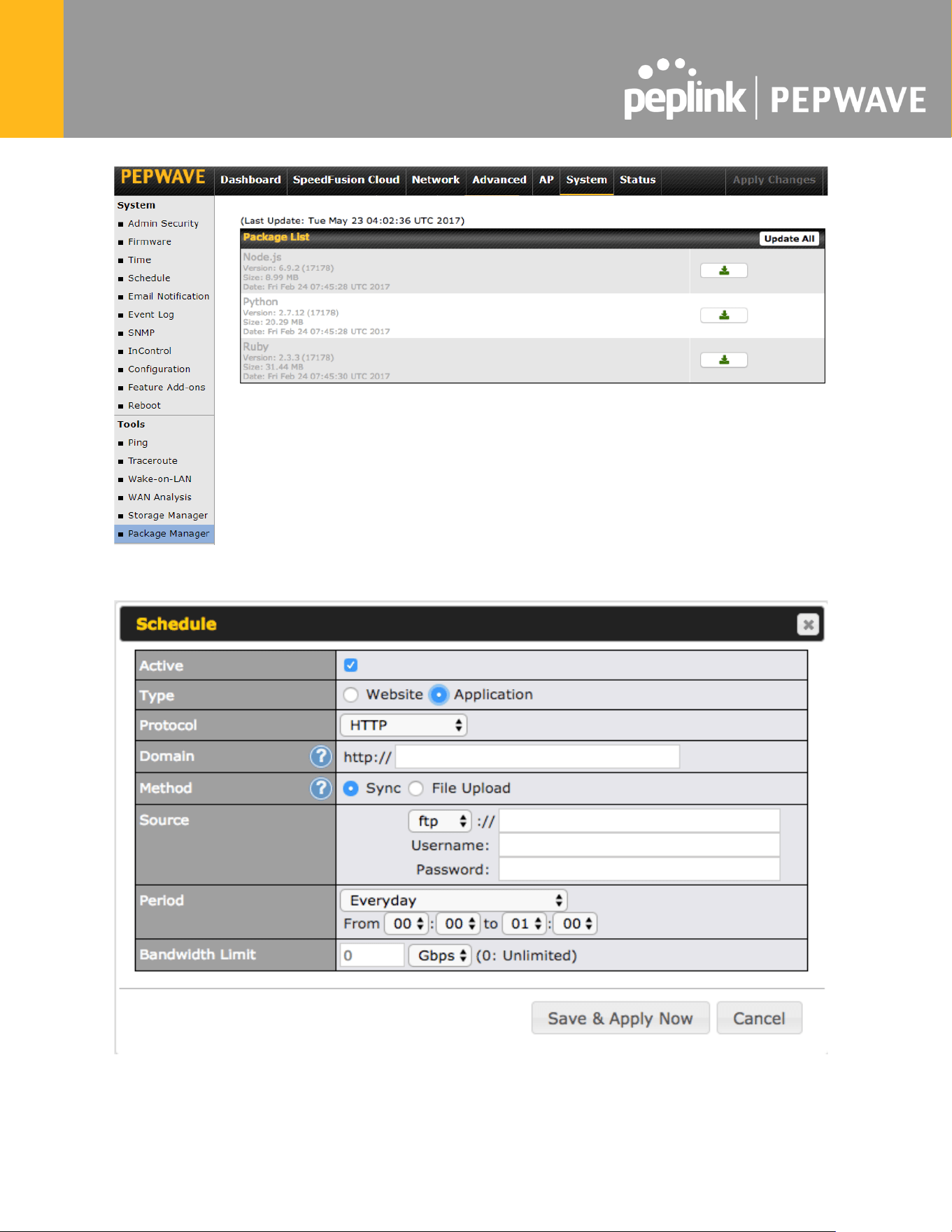Expand the Period Everyday dropdown
This screenshot has height=1232, width=952.
click(453, 900)
